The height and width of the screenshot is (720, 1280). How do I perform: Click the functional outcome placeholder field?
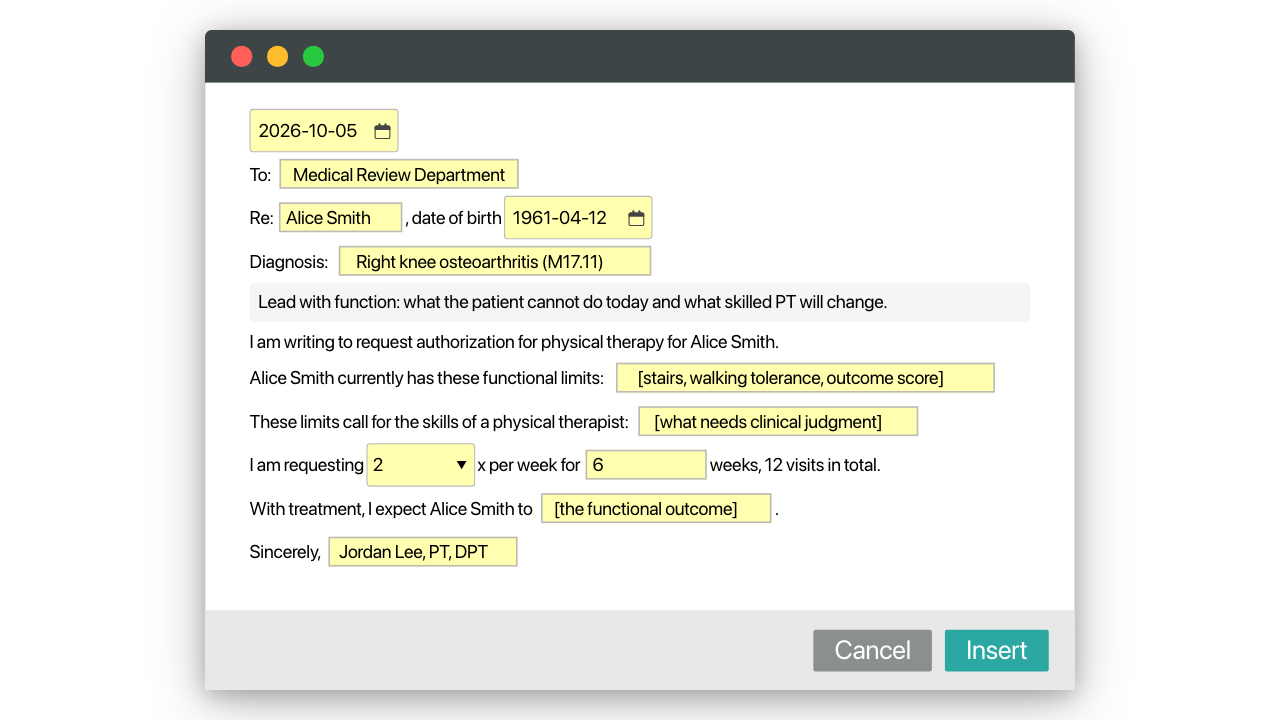656,509
